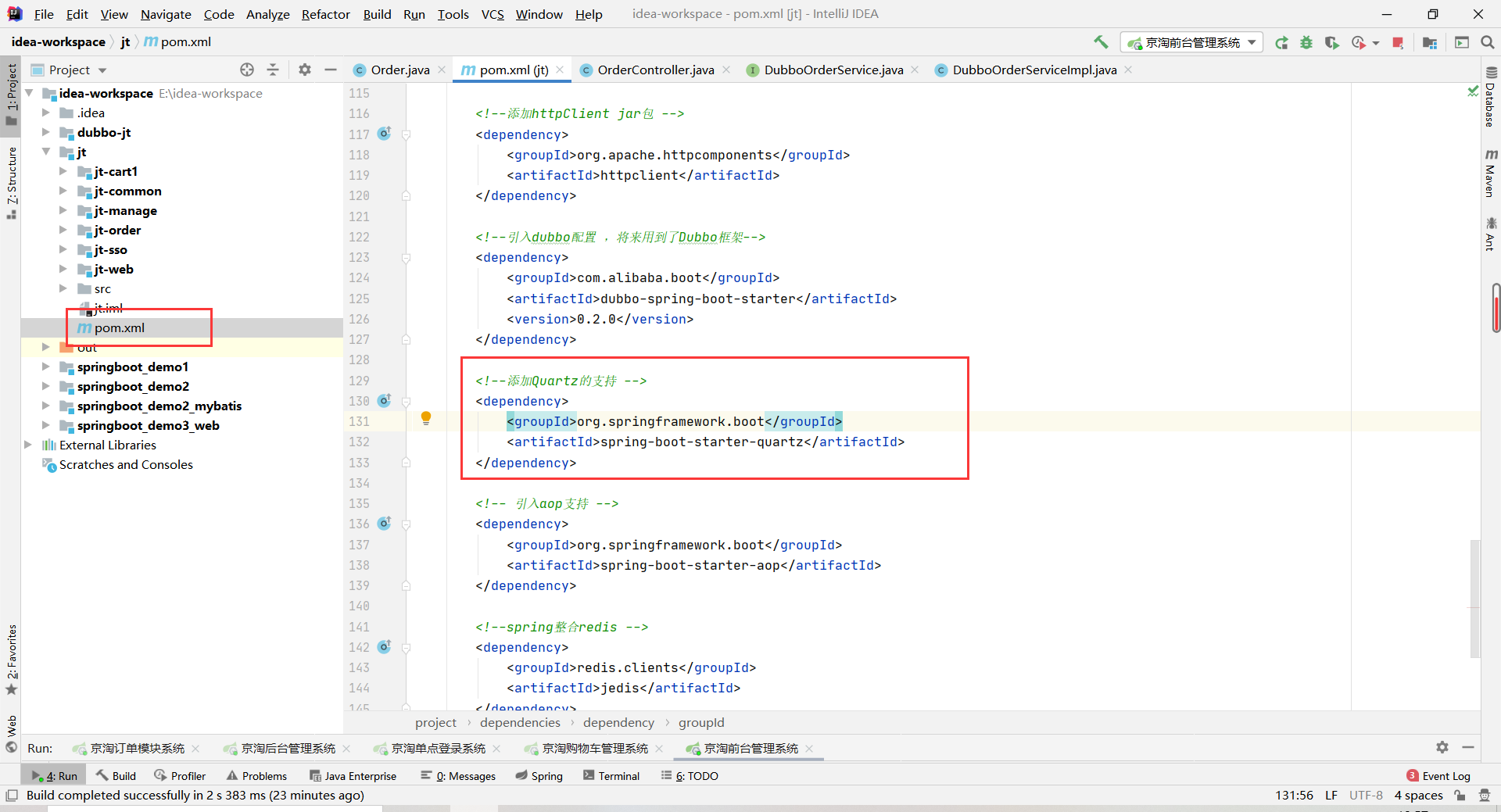Open Run panel settings gear
The width and height of the screenshot is (1501, 812).
point(1442,747)
